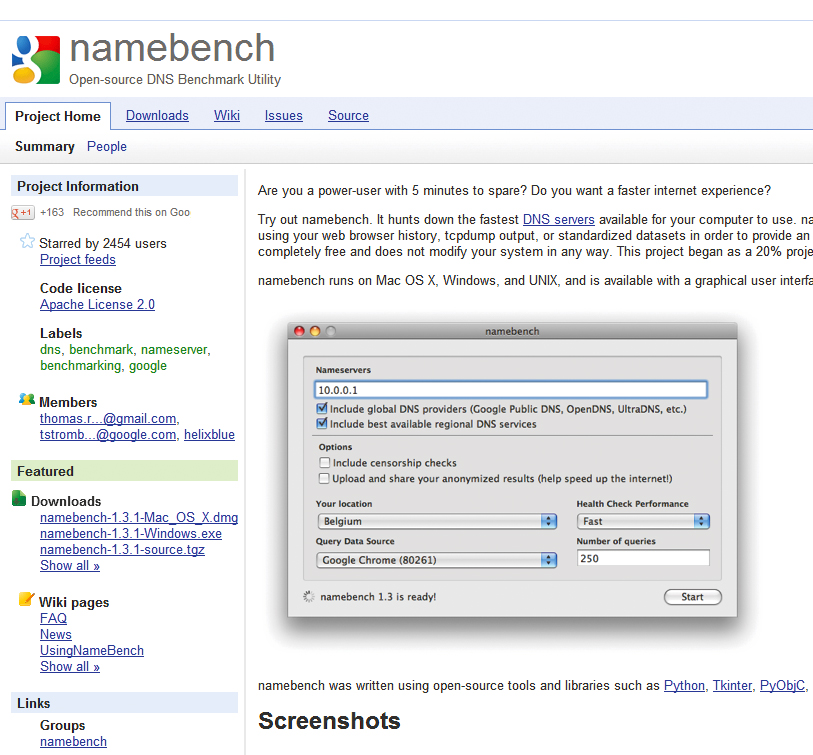Click the Wiki pages notepad icon
The height and width of the screenshot is (755, 813).
(x=27, y=600)
